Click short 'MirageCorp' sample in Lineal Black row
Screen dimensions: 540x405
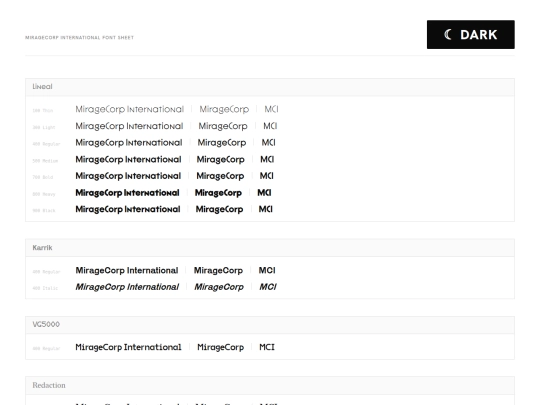pyautogui.click(x=219, y=209)
